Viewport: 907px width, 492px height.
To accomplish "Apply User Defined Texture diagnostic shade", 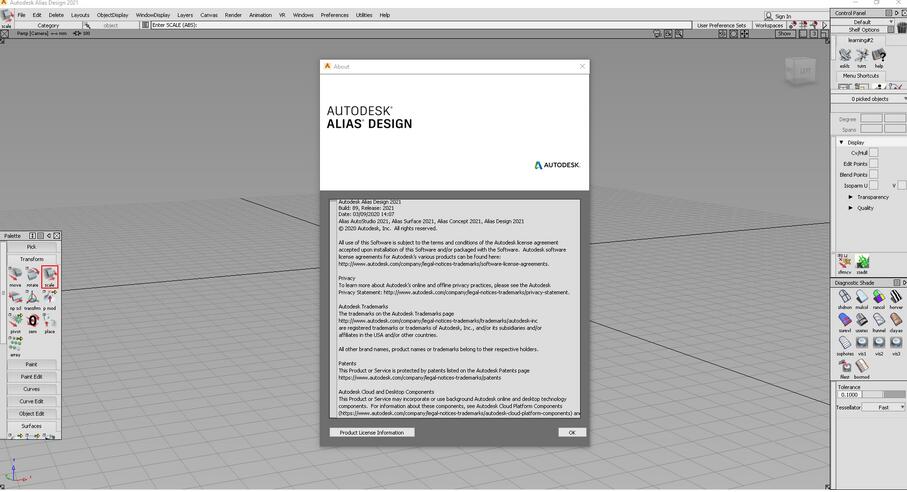I will [x=862, y=322].
